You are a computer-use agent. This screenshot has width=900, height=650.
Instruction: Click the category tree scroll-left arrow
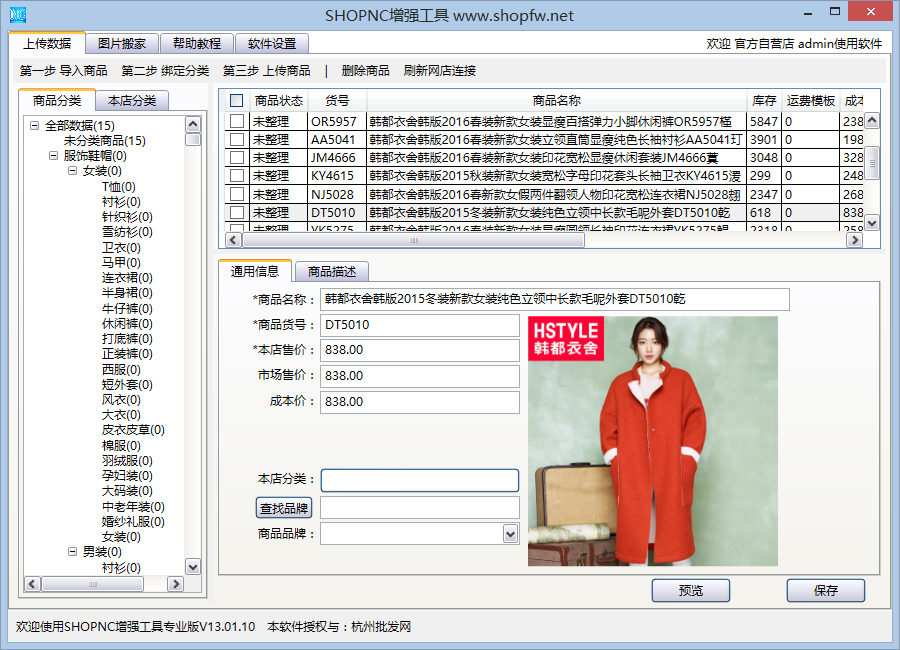(x=32, y=584)
